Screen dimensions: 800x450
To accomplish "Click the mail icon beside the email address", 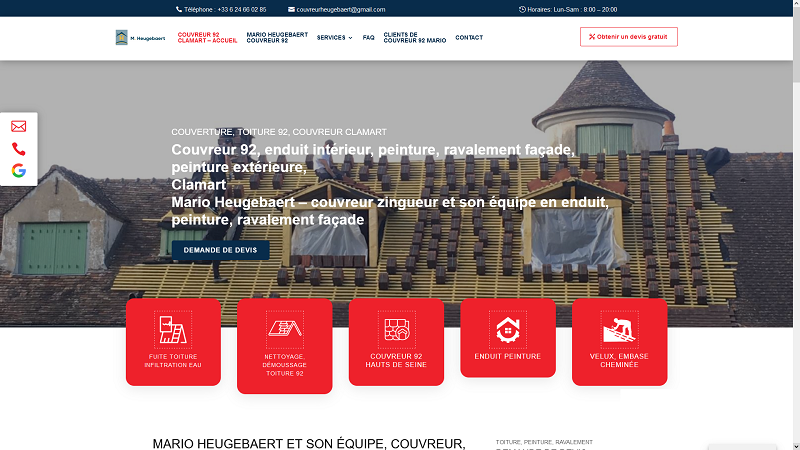I will pos(291,9).
